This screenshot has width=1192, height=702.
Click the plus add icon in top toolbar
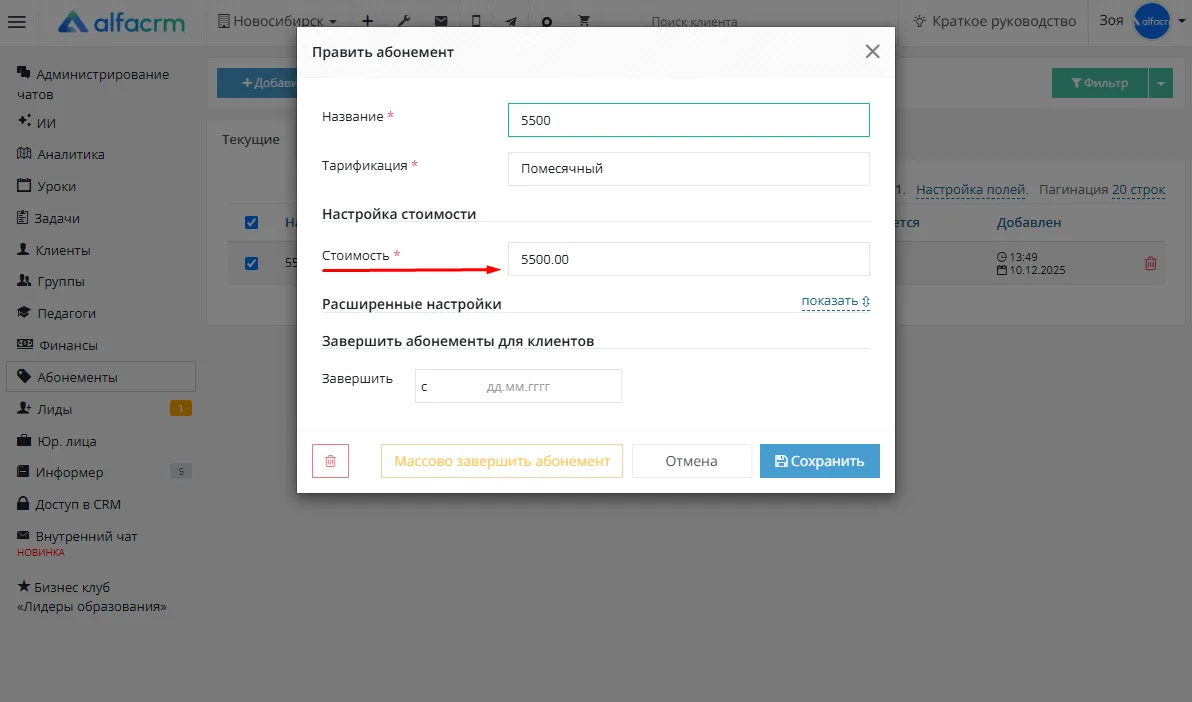pos(367,21)
